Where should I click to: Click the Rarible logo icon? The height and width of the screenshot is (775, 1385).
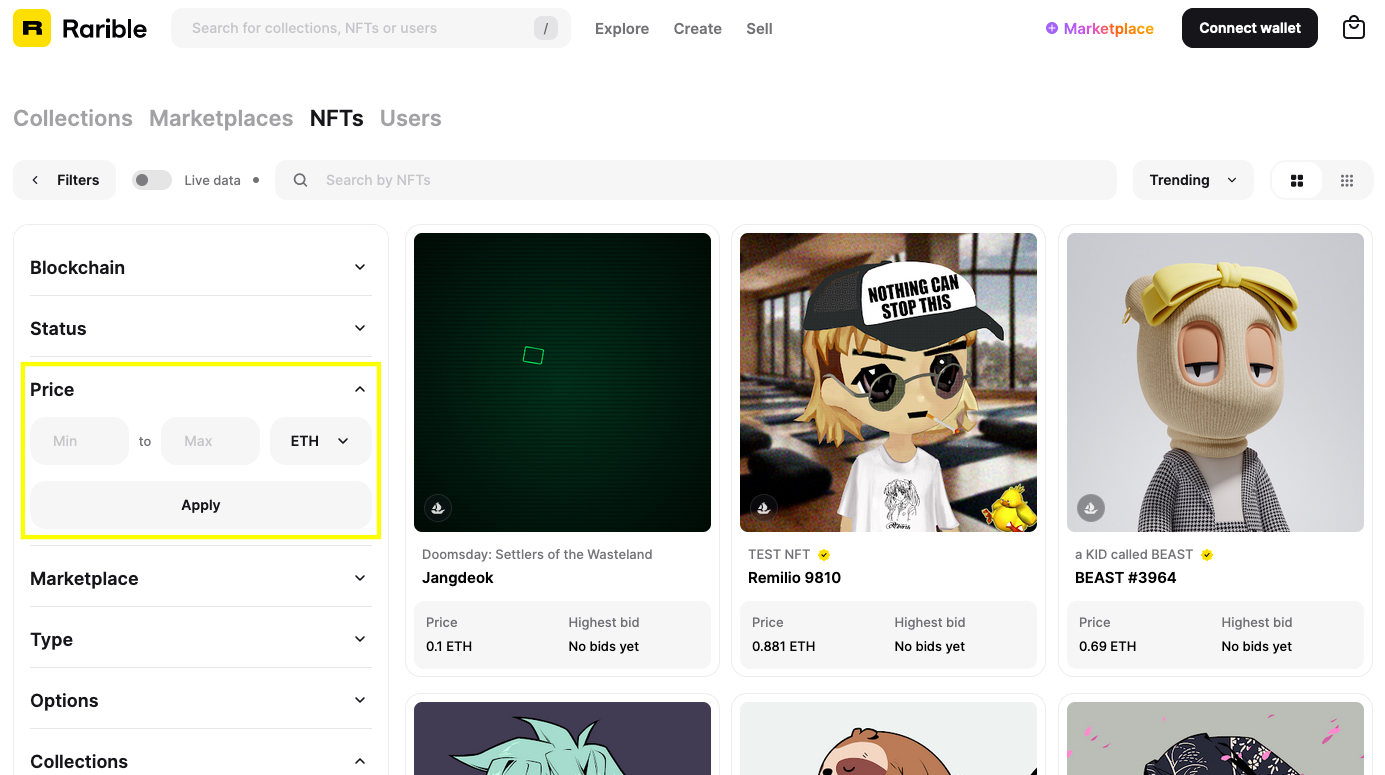tap(32, 29)
